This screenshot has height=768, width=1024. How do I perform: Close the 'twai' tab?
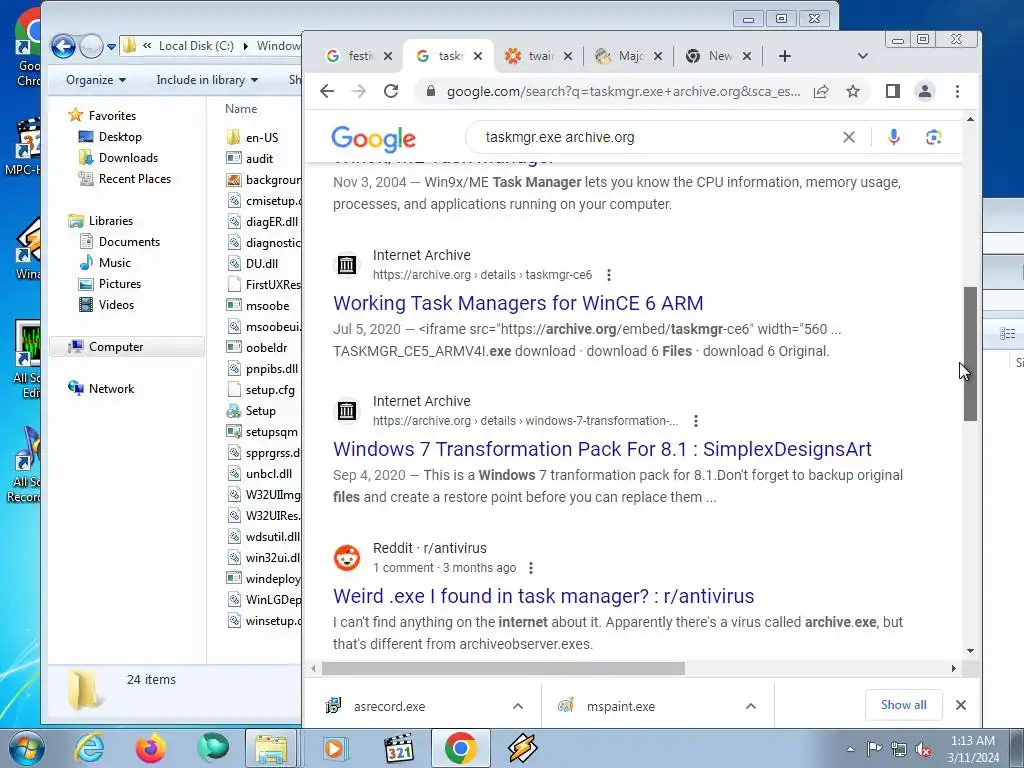(568, 56)
